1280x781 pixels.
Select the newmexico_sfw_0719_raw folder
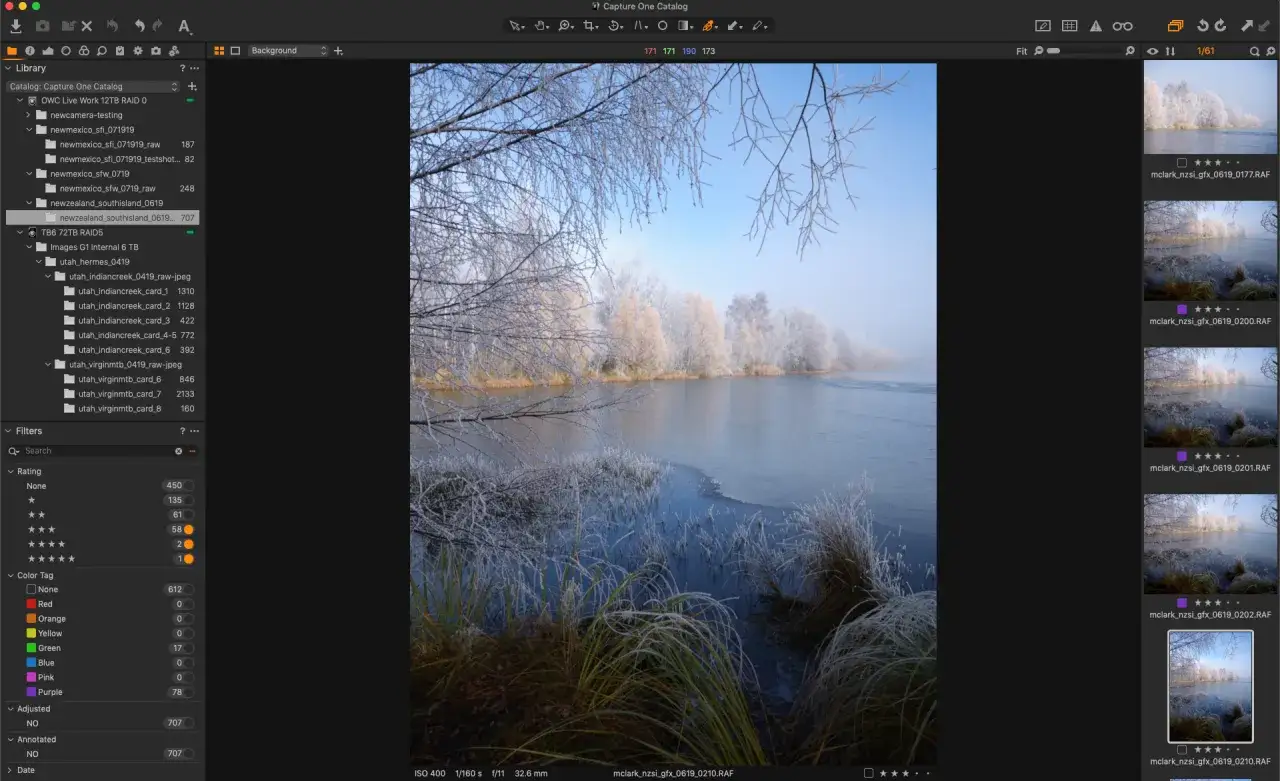tap(107, 188)
